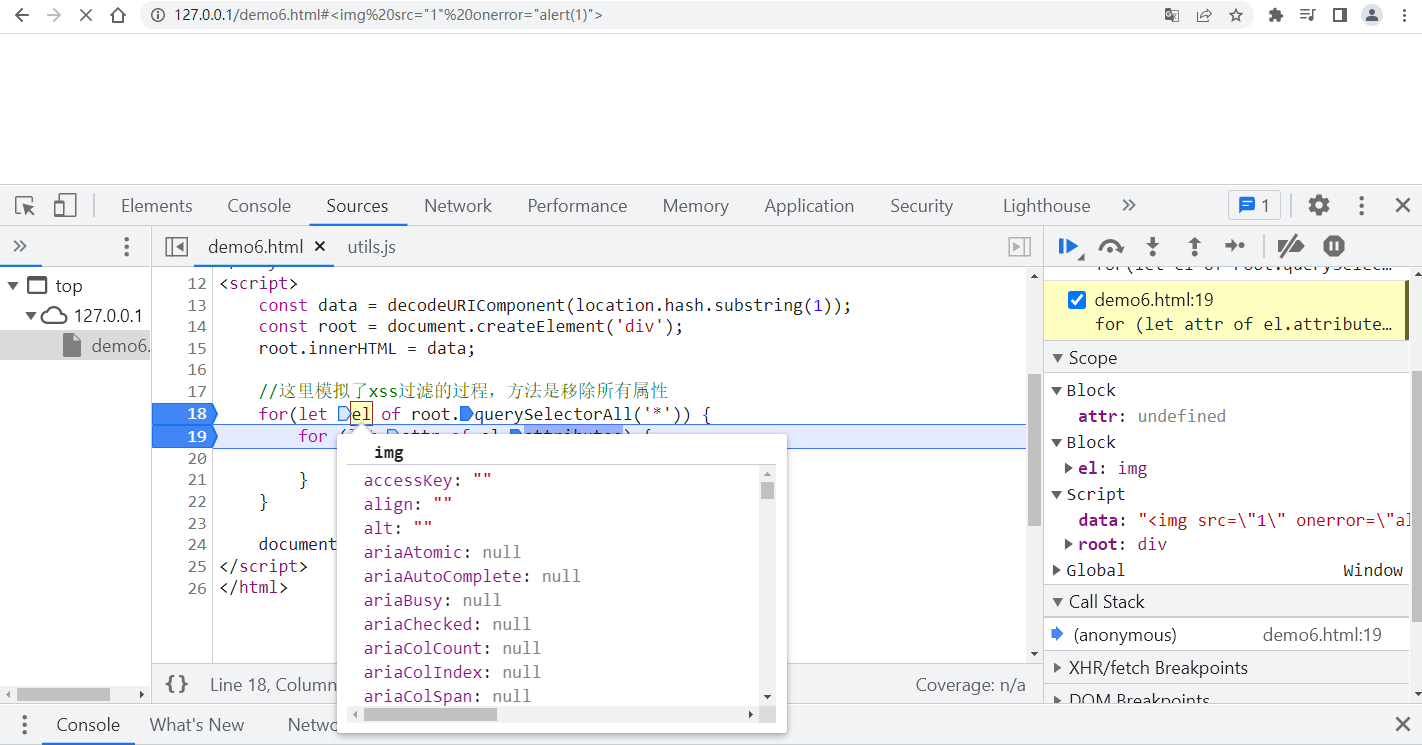Open the drawer three-dot menu

pos(23,725)
